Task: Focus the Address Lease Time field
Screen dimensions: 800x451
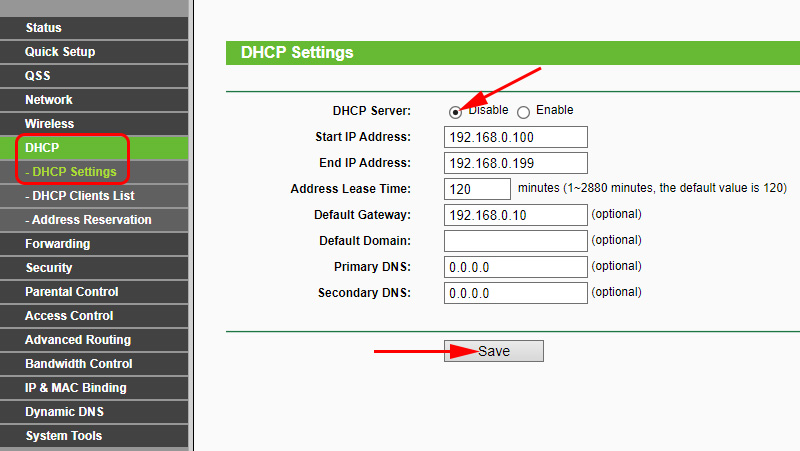Action: click(477, 189)
